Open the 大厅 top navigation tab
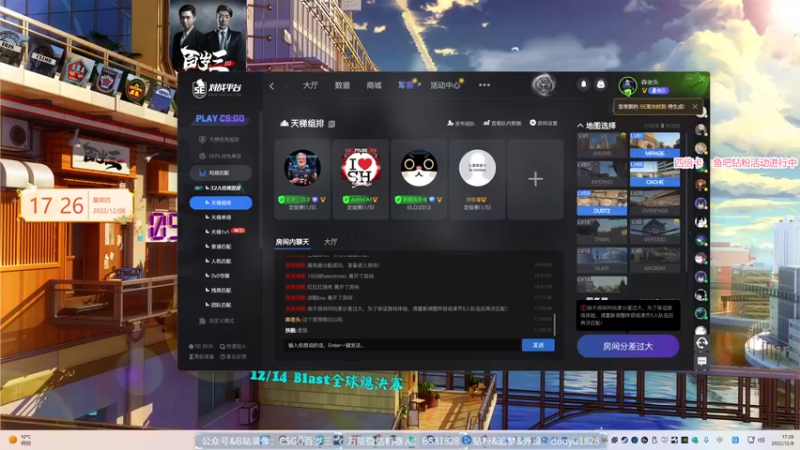The height and width of the screenshot is (450, 800). [310, 85]
